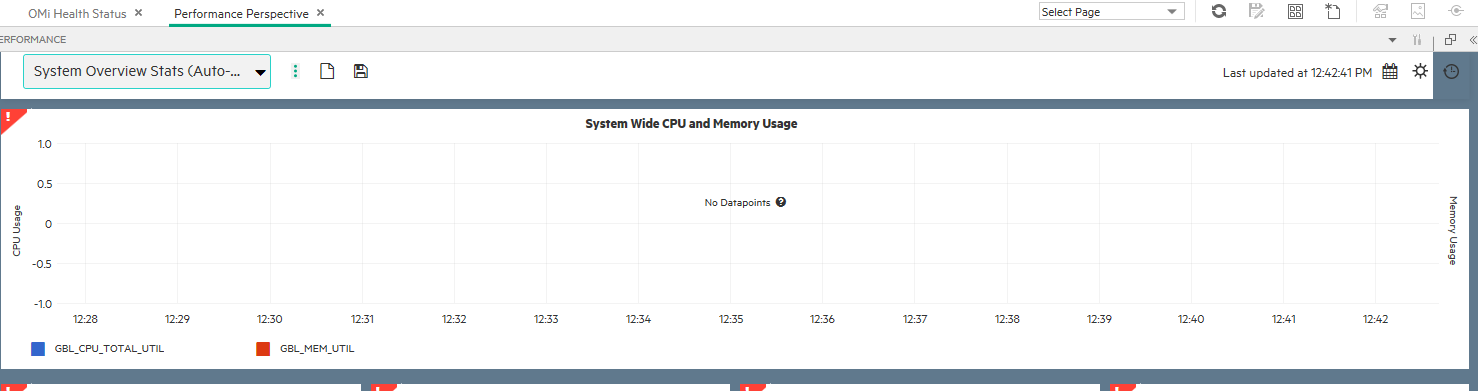
Task: Click the clock history icon
Action: click(x=1451, y=71)
